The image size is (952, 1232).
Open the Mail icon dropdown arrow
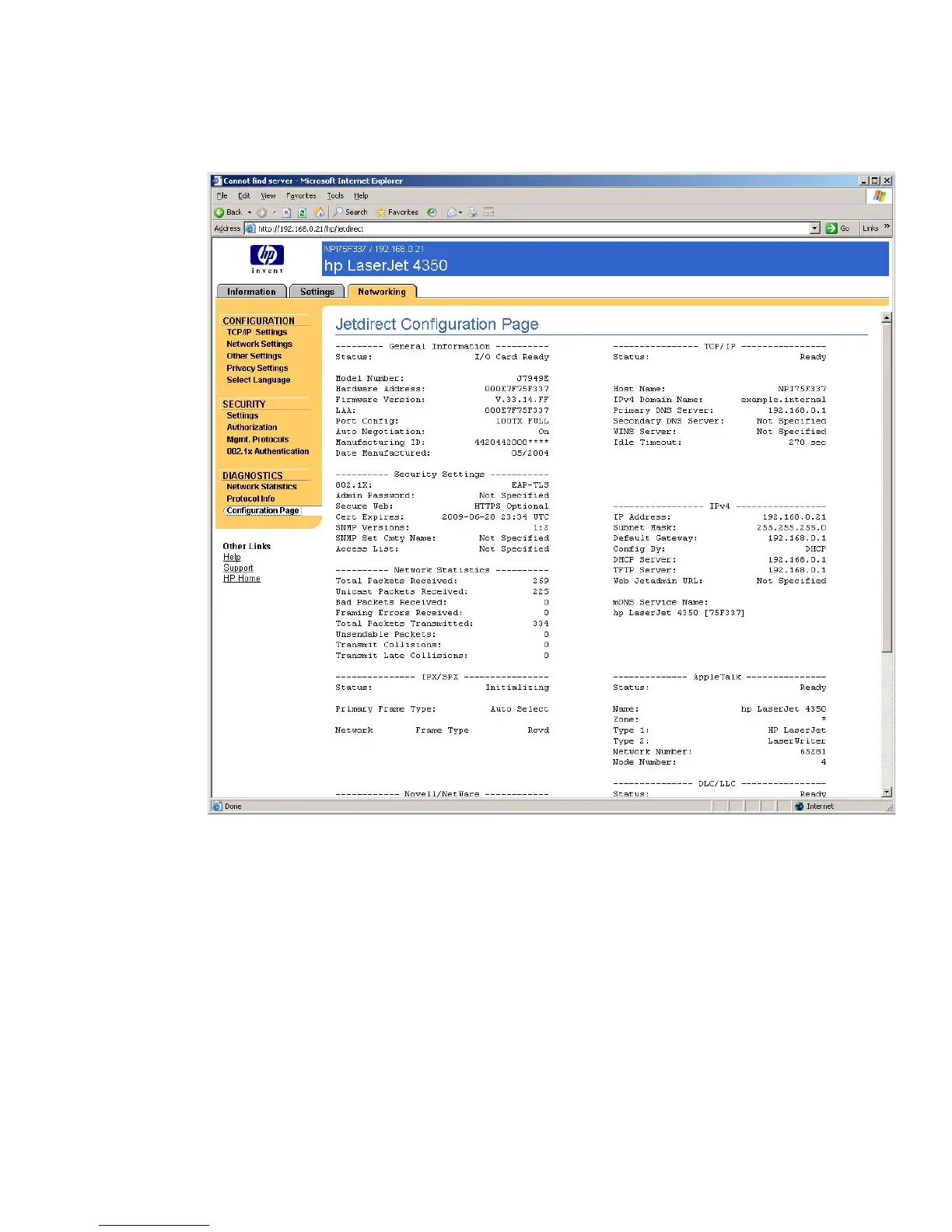tap(460, 212)
